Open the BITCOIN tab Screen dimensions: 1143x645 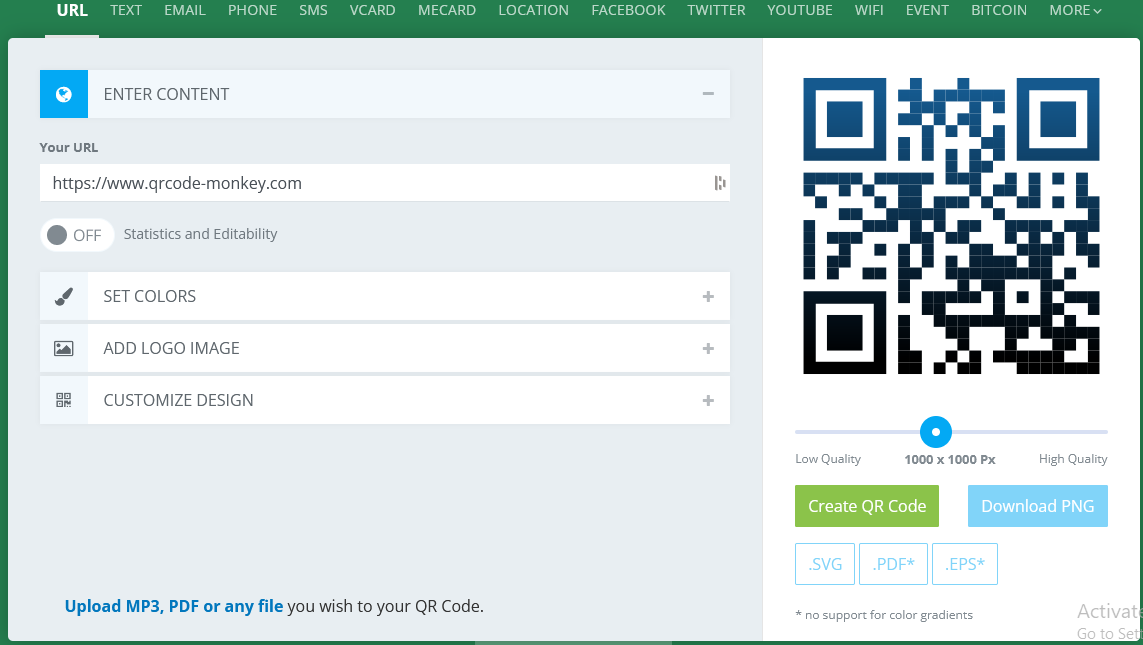tap(999, 10)
